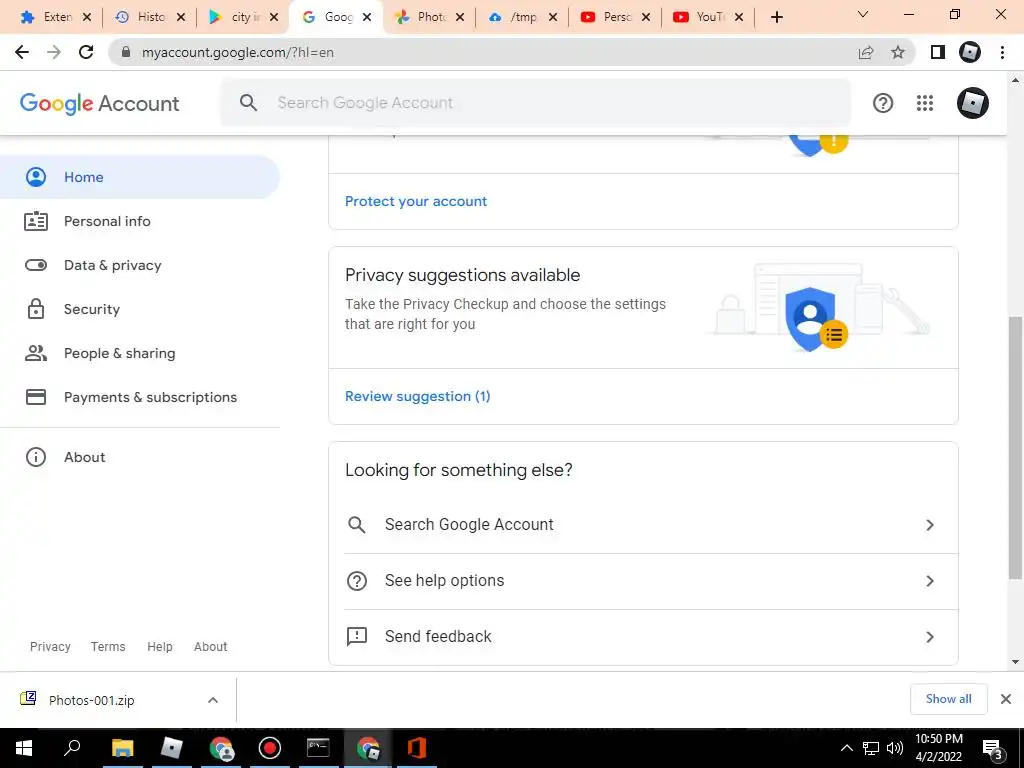
Task: Open File Explorer from taskbar
Action: (122, 748)
